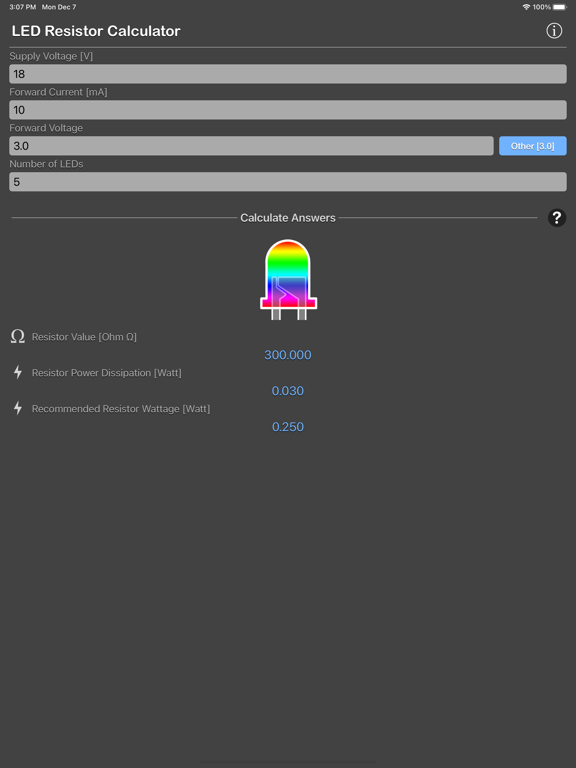Edit the Forward Current field showing 10

click(288, 110)
